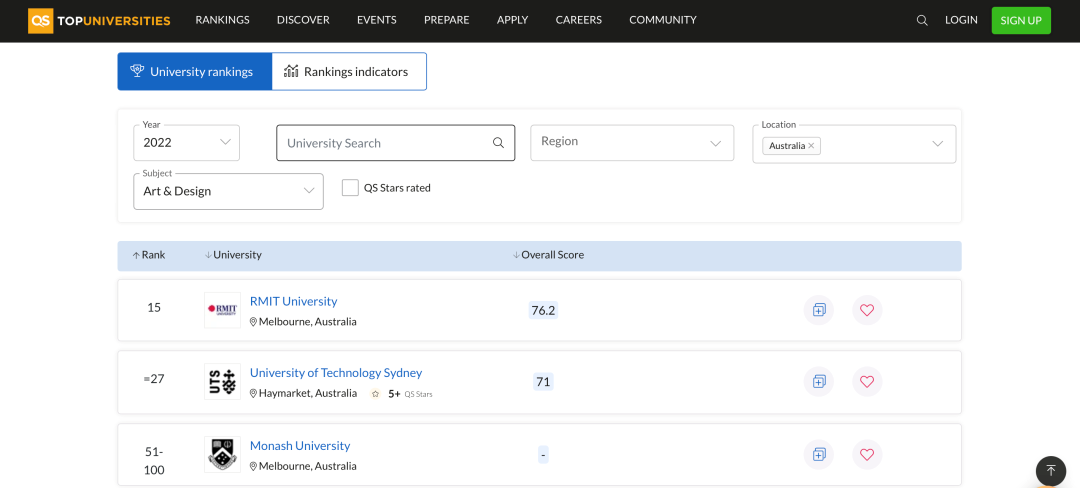Open site search magnifier in header

(x=922, y=21)
